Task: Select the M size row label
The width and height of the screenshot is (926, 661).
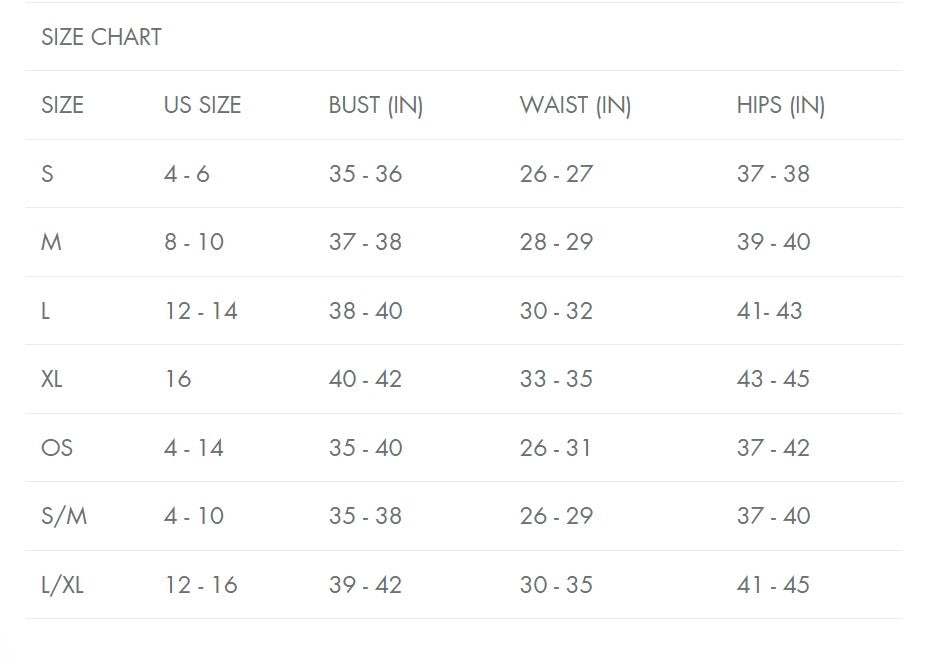Action: coord(51,242)
